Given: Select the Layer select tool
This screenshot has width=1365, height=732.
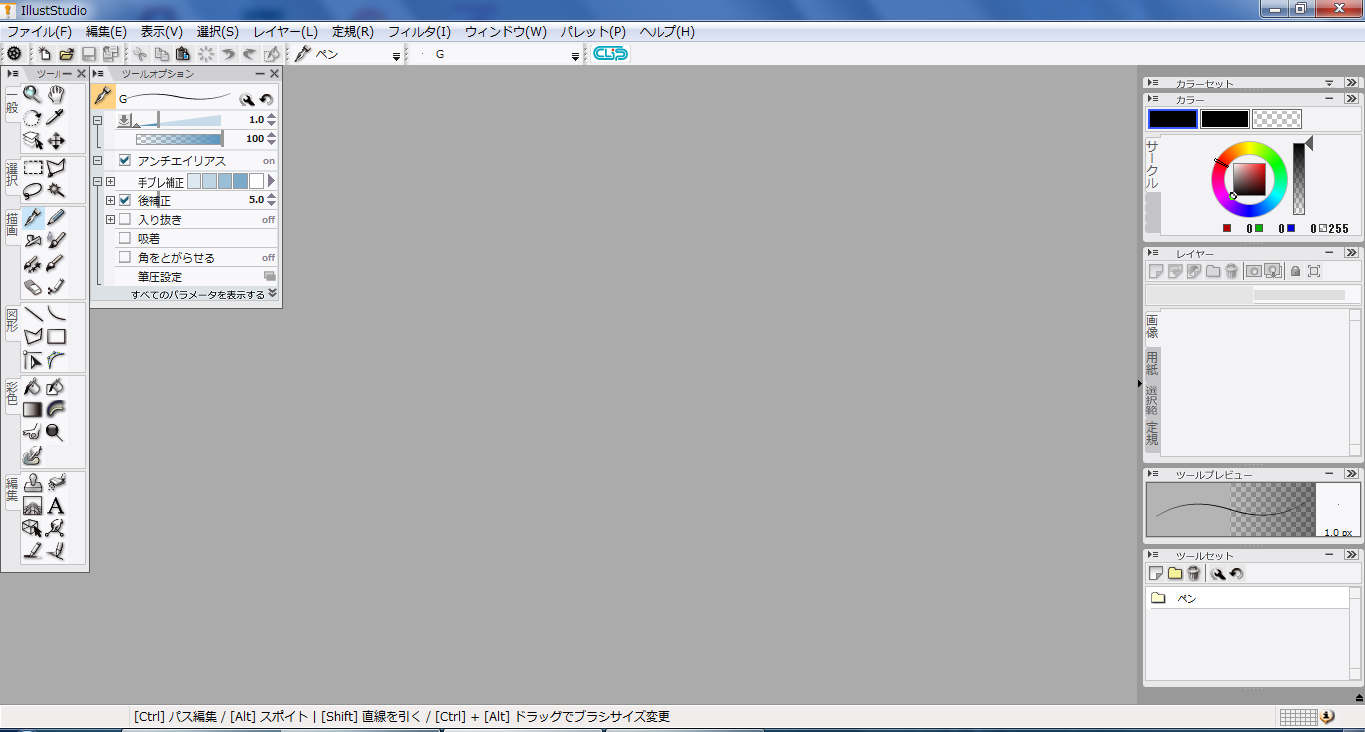Looking at the screenshot, I should pyautogui.click(x=33, y=141).
